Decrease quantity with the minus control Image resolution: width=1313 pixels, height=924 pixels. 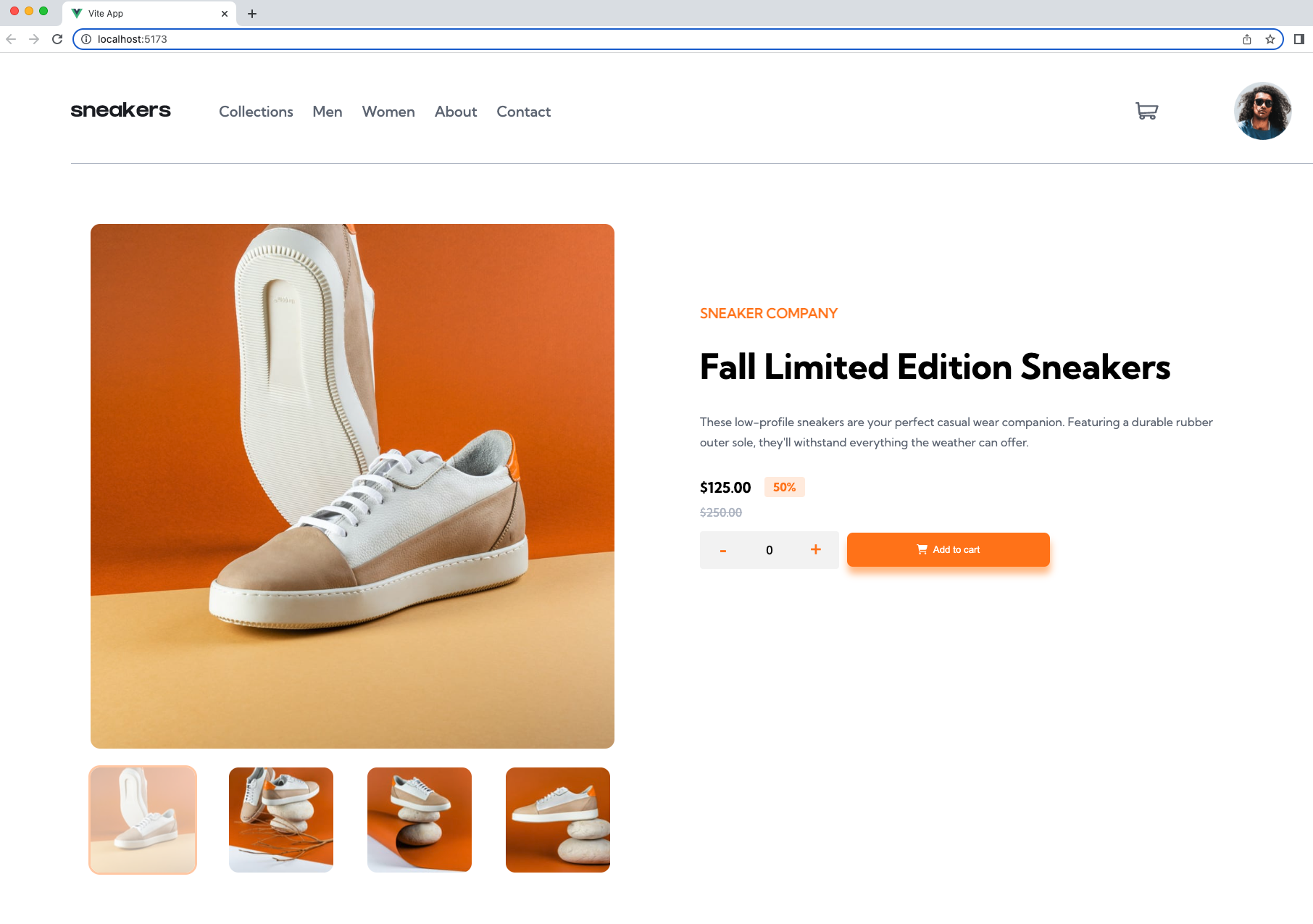pos(722,550)
